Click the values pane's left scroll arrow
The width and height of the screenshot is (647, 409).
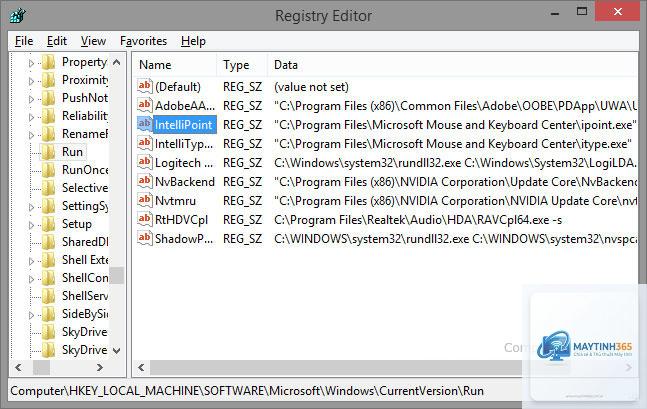[141, 367]
